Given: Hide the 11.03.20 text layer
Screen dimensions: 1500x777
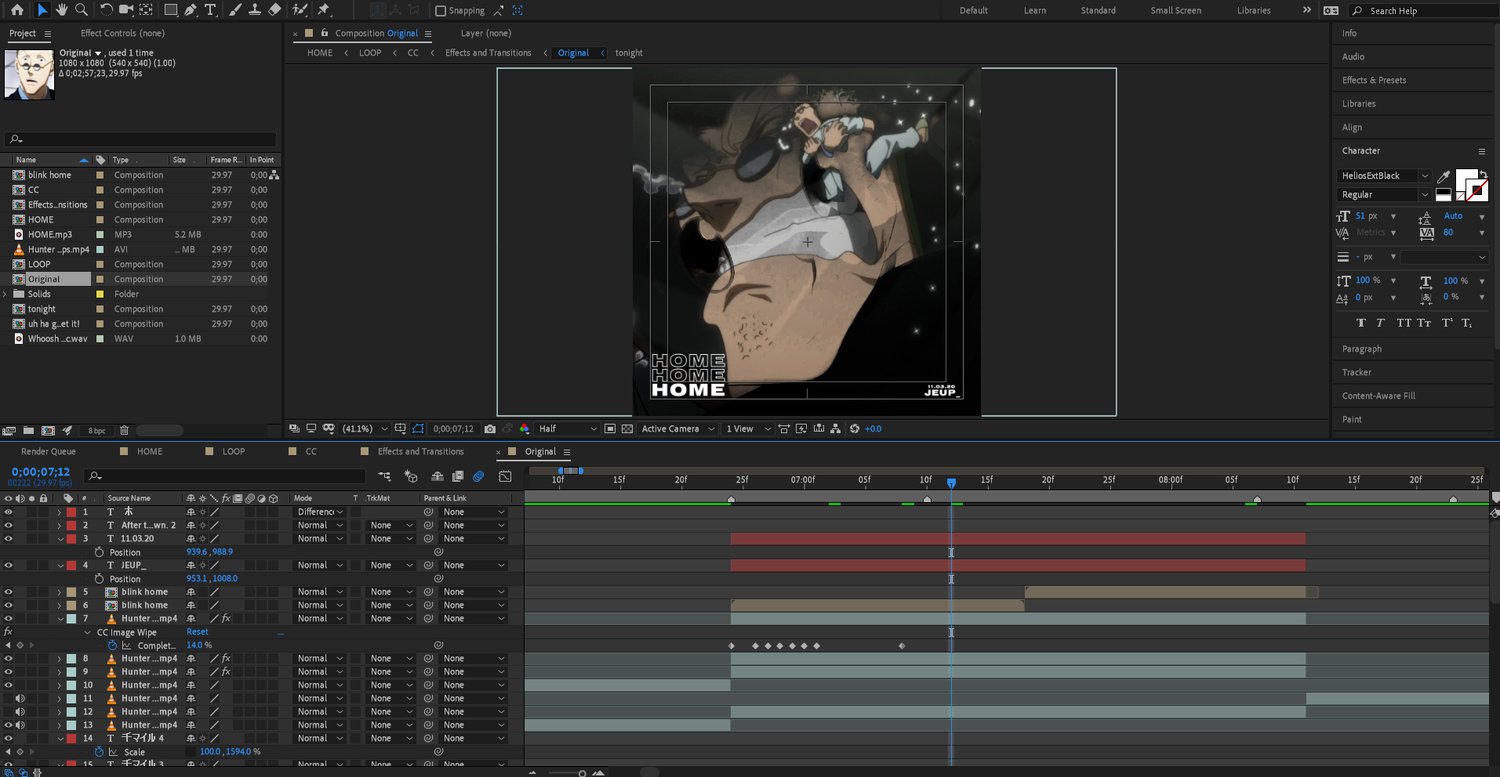Looking at the screenshot, I should tap(8, 539).
